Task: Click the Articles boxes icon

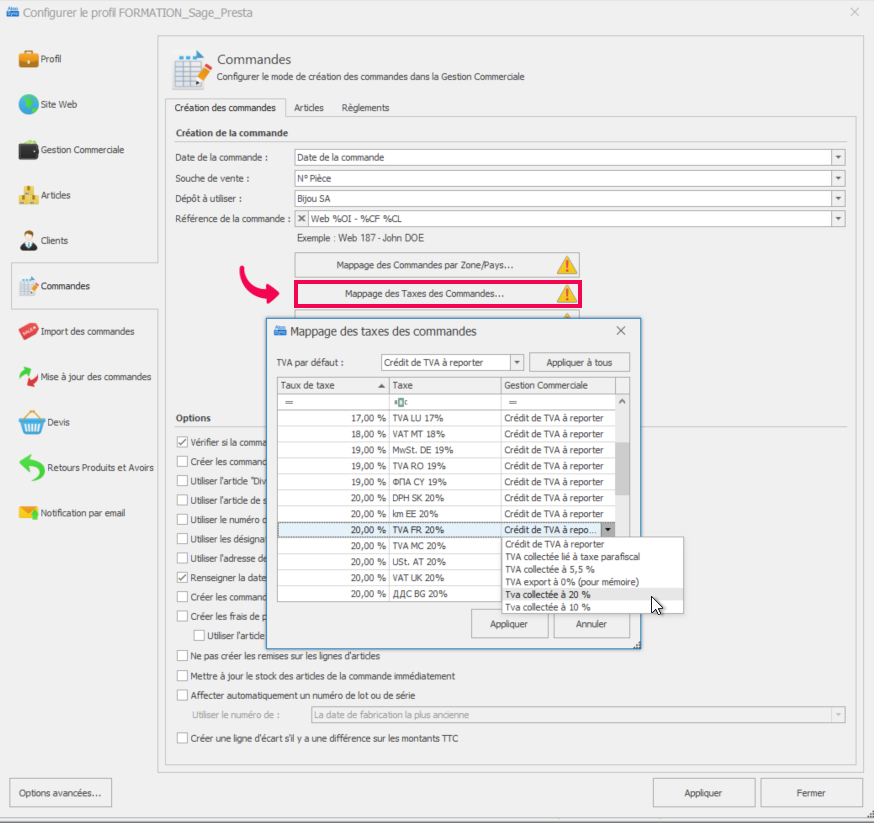Action: pos(28,195)
